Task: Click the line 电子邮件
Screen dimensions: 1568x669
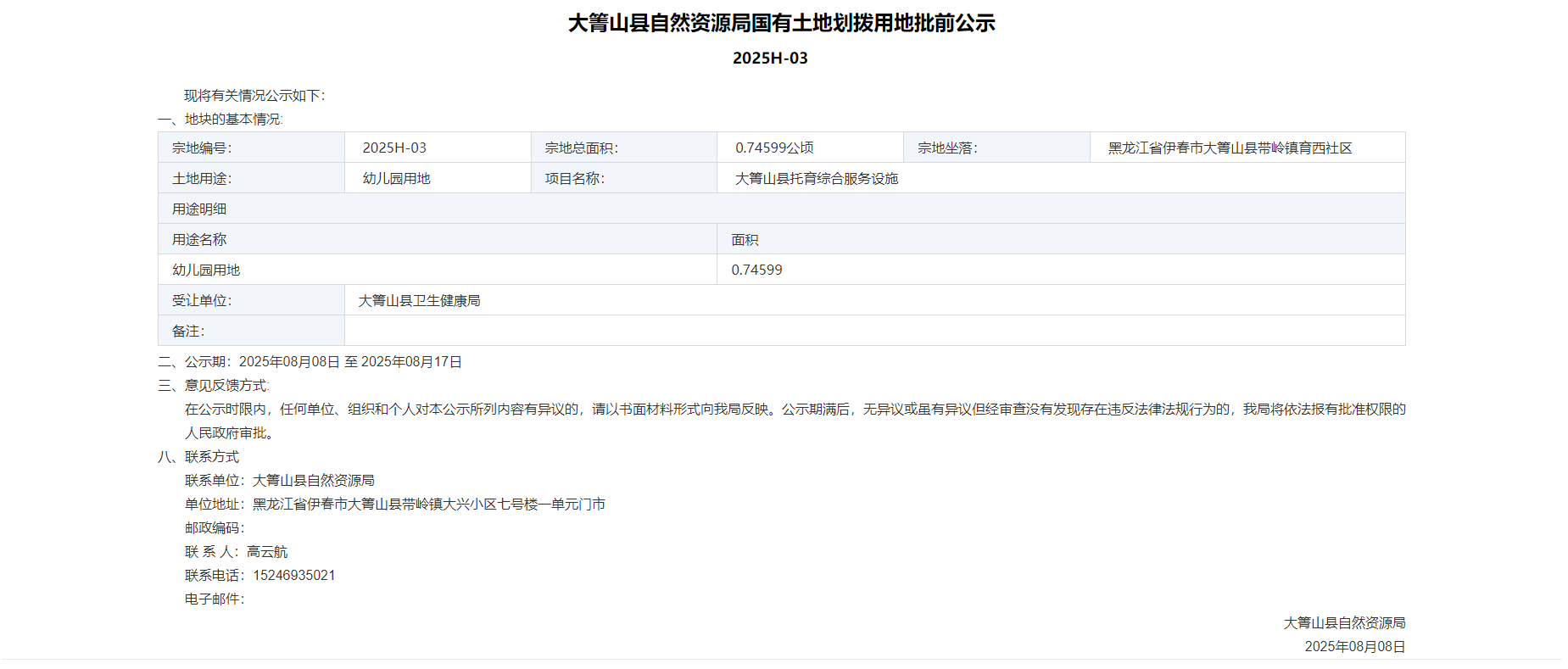Action: click(215, 599)
